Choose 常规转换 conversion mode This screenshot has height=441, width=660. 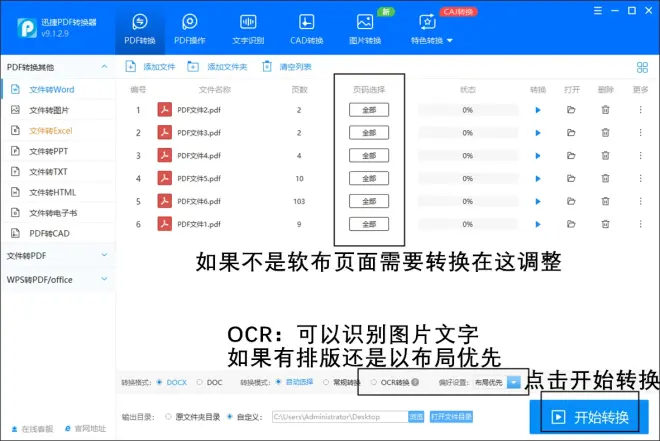click(326, 382)
